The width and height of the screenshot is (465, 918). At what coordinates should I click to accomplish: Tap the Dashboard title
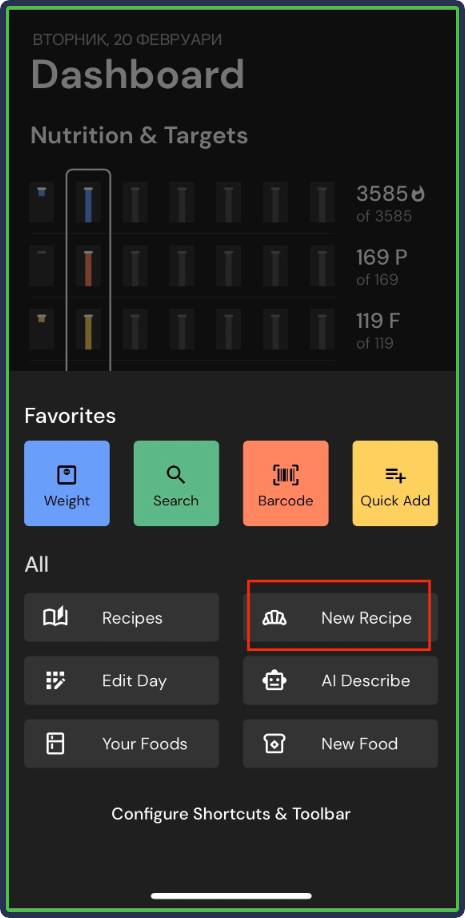pyautogui.click(x=138, y=75)
